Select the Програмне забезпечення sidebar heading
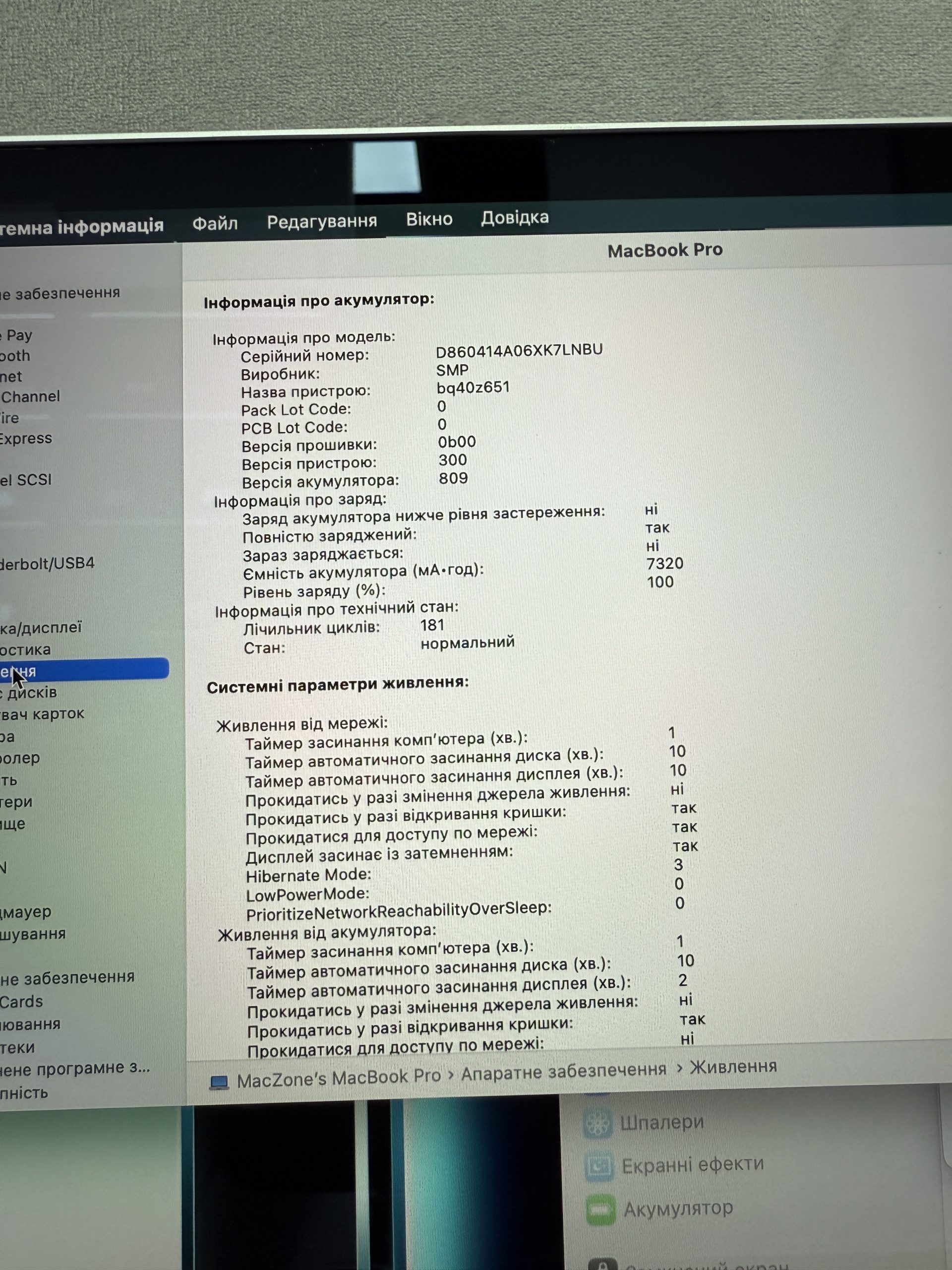 pyautogui.click(x=67, y=978)
